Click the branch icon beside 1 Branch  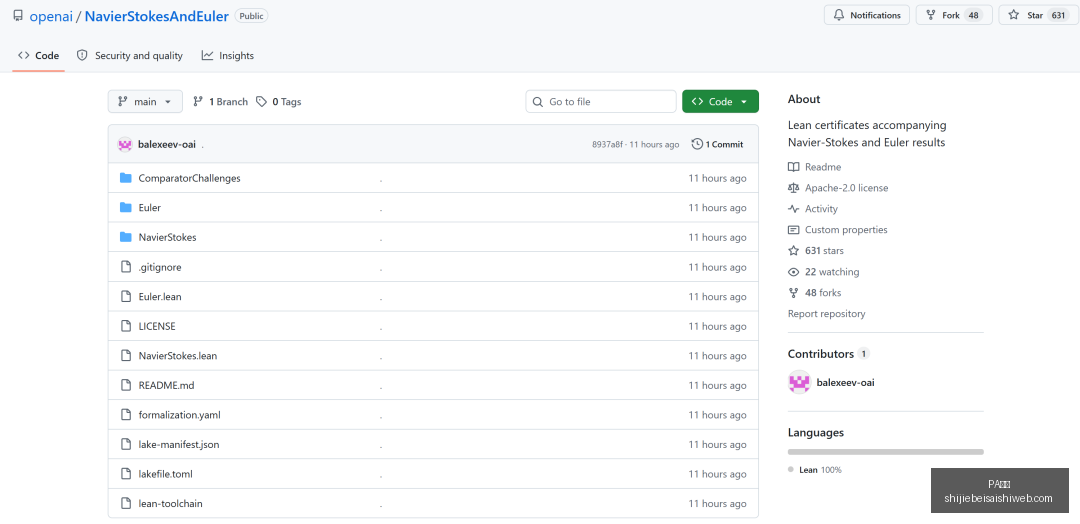point(198,101)
